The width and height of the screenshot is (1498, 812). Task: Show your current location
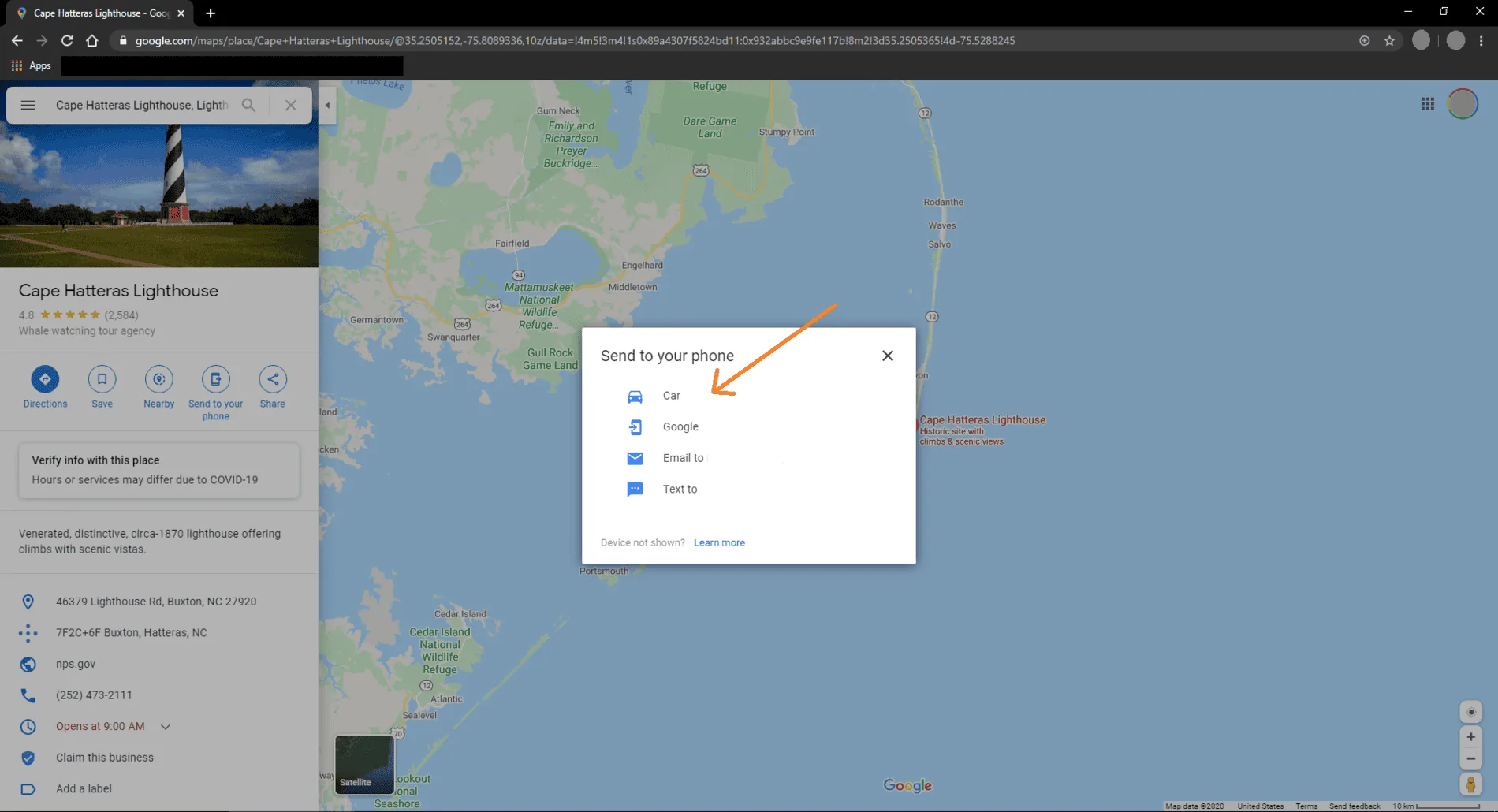tap(1470, 712)
